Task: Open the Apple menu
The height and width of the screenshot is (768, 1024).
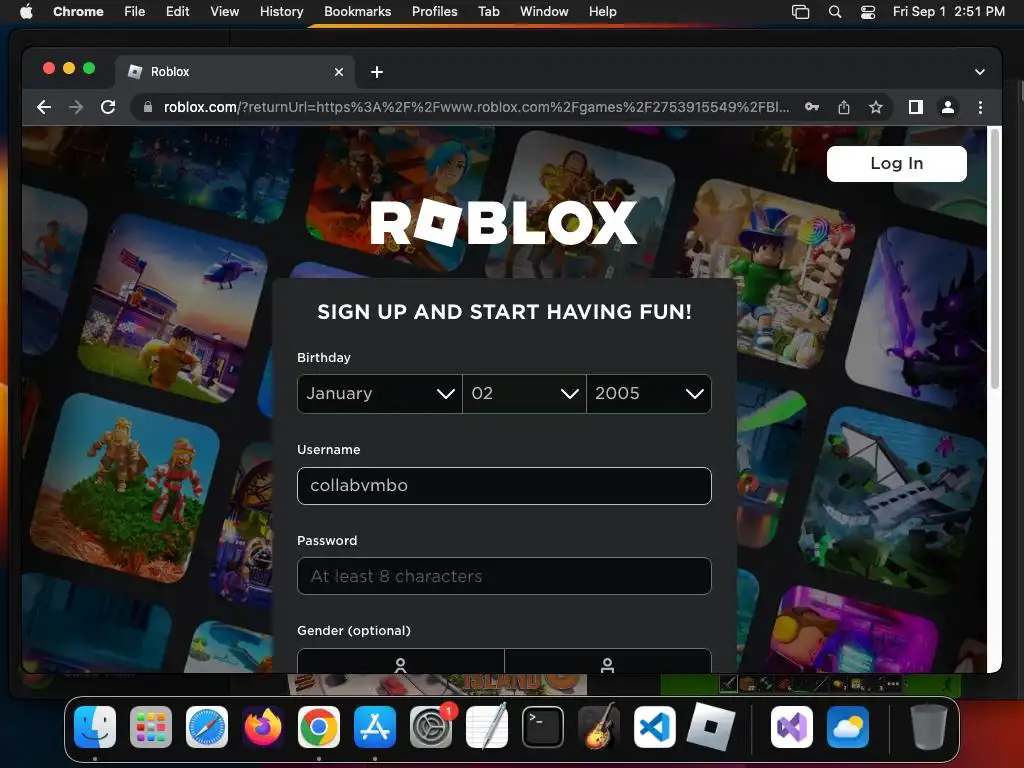Action: coord(26,11)
